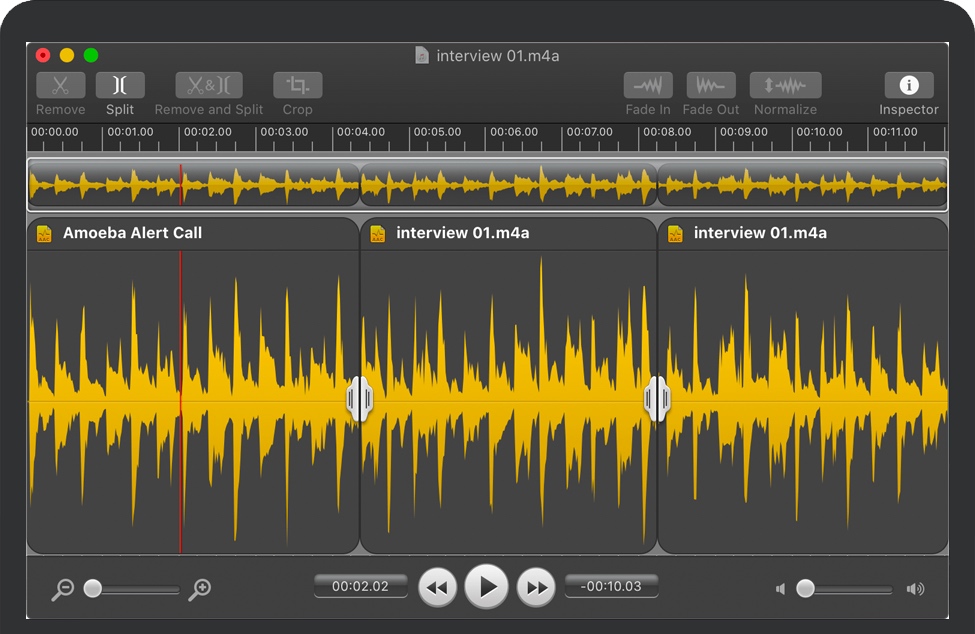
Task: Click the loud speaker volume icon
Action: tap(915, 589)
